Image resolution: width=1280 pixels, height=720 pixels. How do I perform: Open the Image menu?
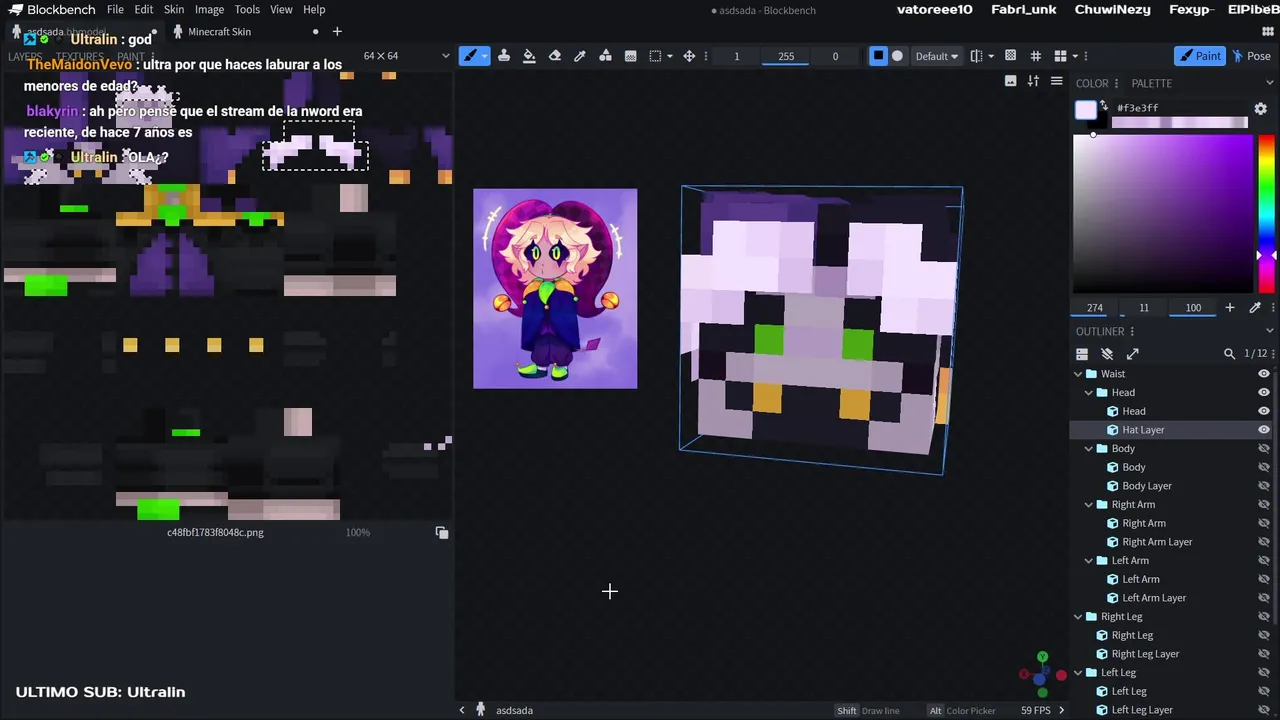pyautogui.click(x=209, y=9)
